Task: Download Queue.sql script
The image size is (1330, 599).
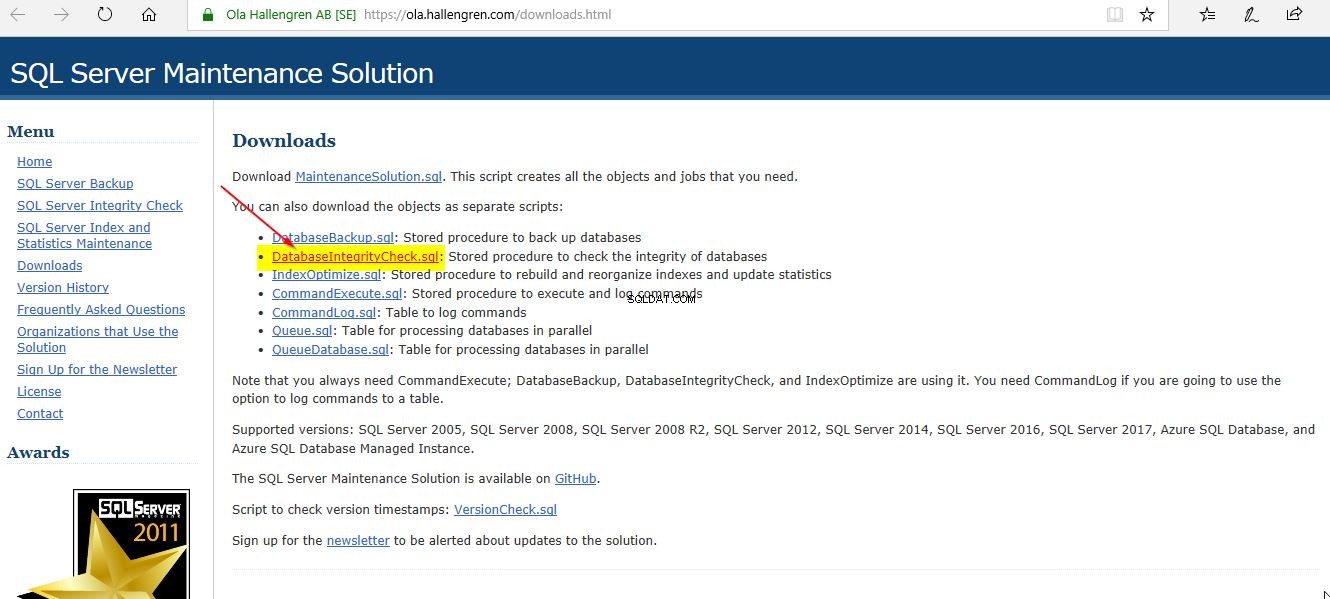Action: pyautogui.click(x=303, y=331)
